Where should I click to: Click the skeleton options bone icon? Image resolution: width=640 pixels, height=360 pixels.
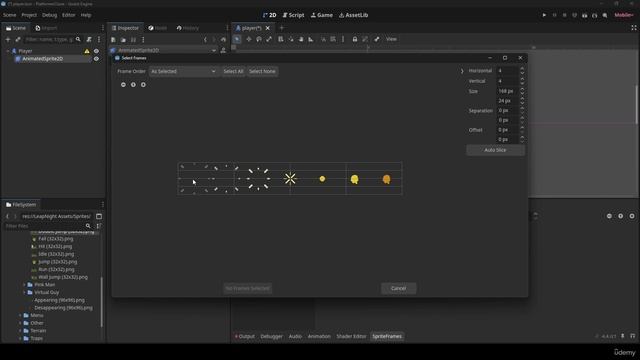click(x=377, y=39)
